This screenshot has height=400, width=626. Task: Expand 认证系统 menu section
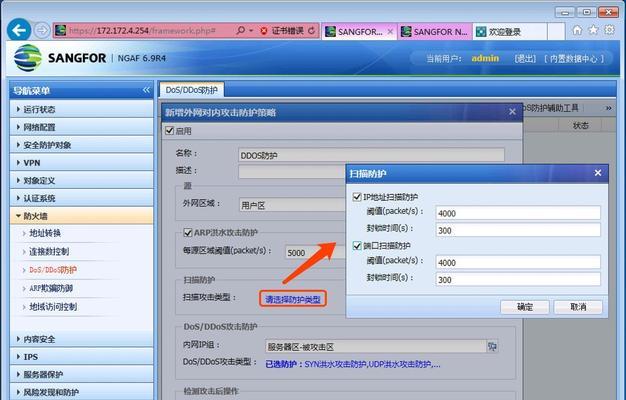(x=81, y=198)
